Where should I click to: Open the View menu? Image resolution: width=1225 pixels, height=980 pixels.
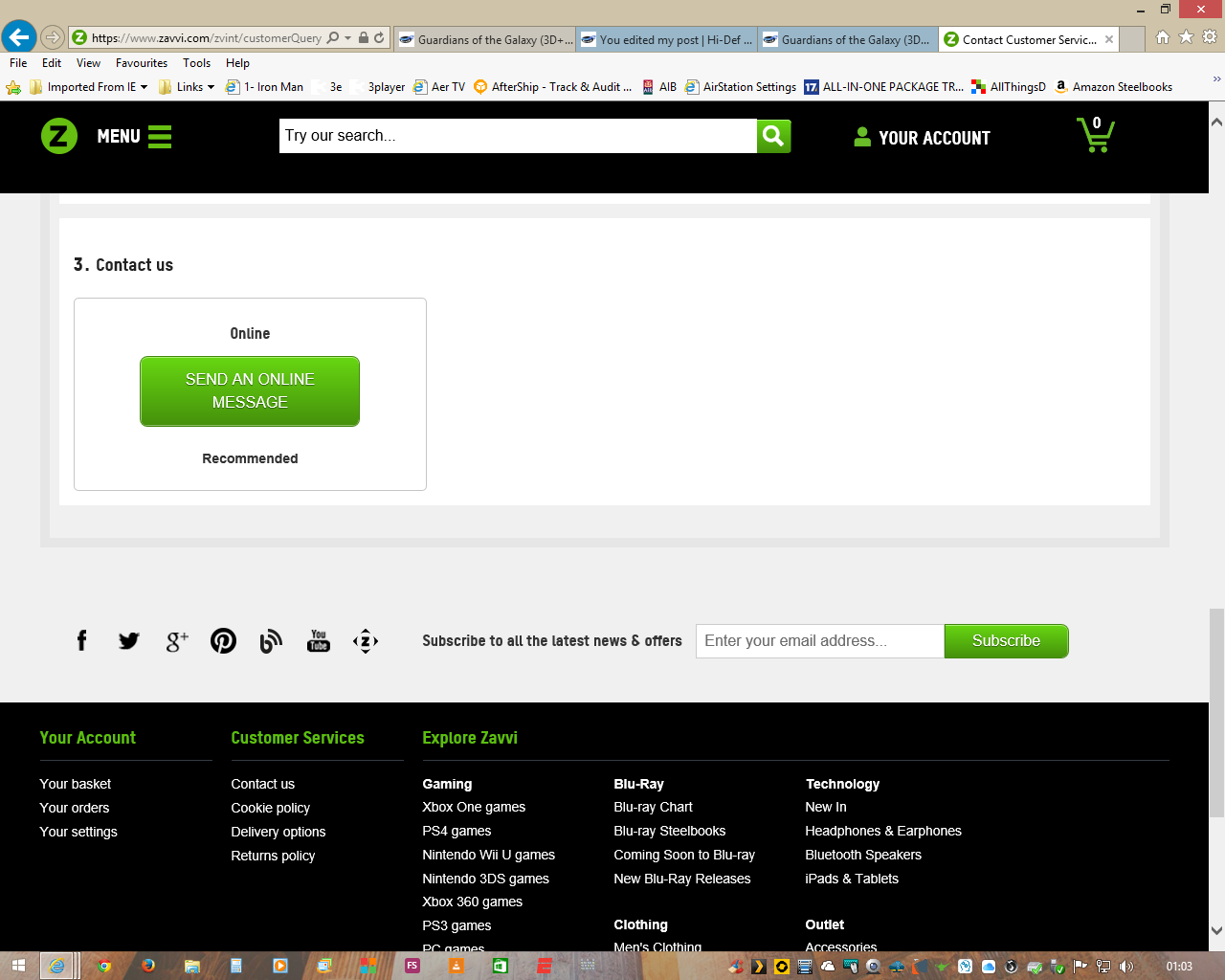[x=88, y=63]
